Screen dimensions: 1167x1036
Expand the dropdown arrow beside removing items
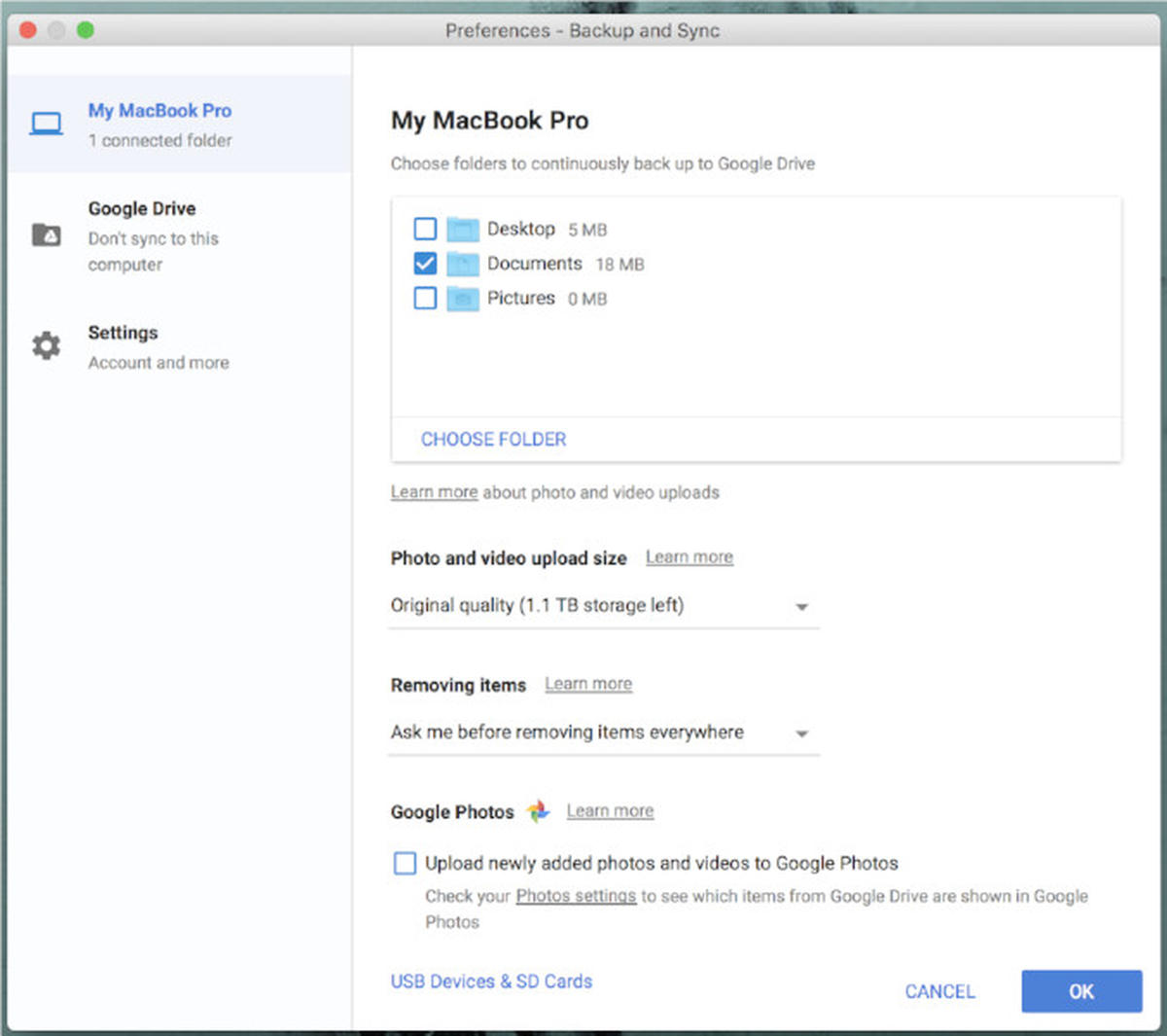[801, 732]
